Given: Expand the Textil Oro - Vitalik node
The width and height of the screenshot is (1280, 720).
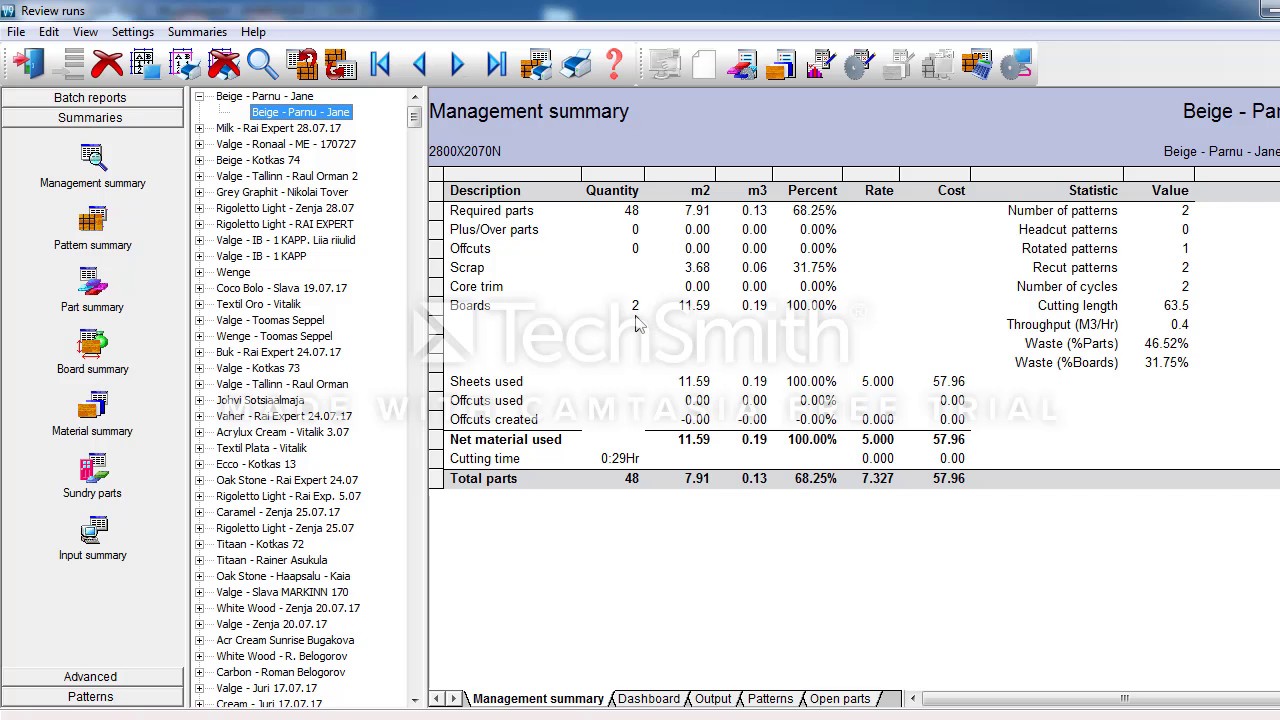Looking at the screenshot, I should coord(199,304).
